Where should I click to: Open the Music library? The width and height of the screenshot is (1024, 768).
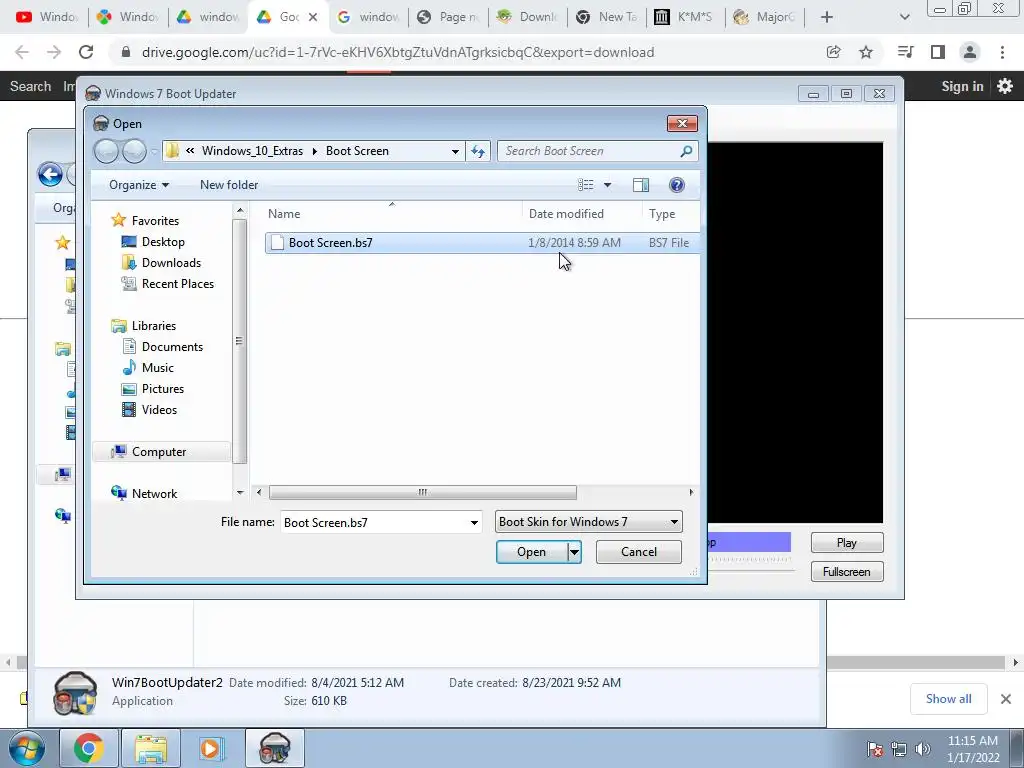(157, 368)
